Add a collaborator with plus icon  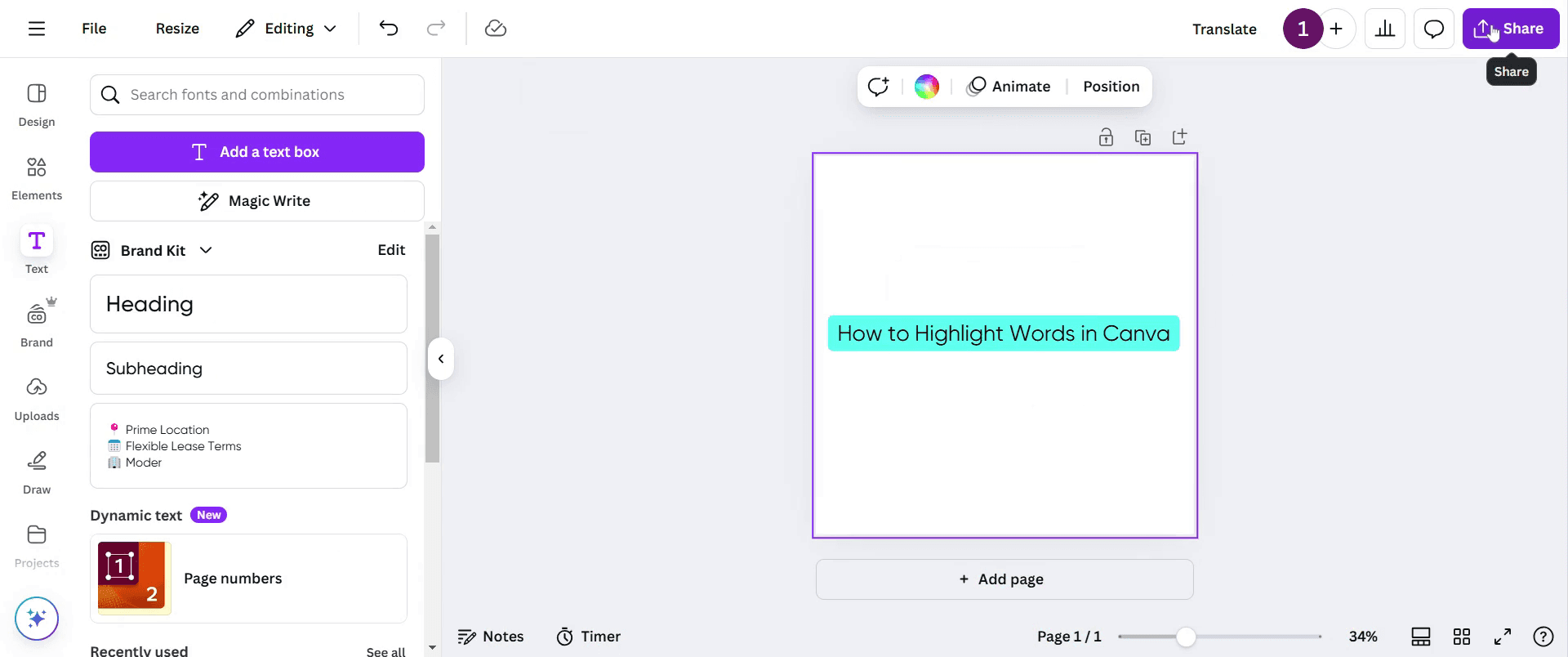[x=1336, y=29]
